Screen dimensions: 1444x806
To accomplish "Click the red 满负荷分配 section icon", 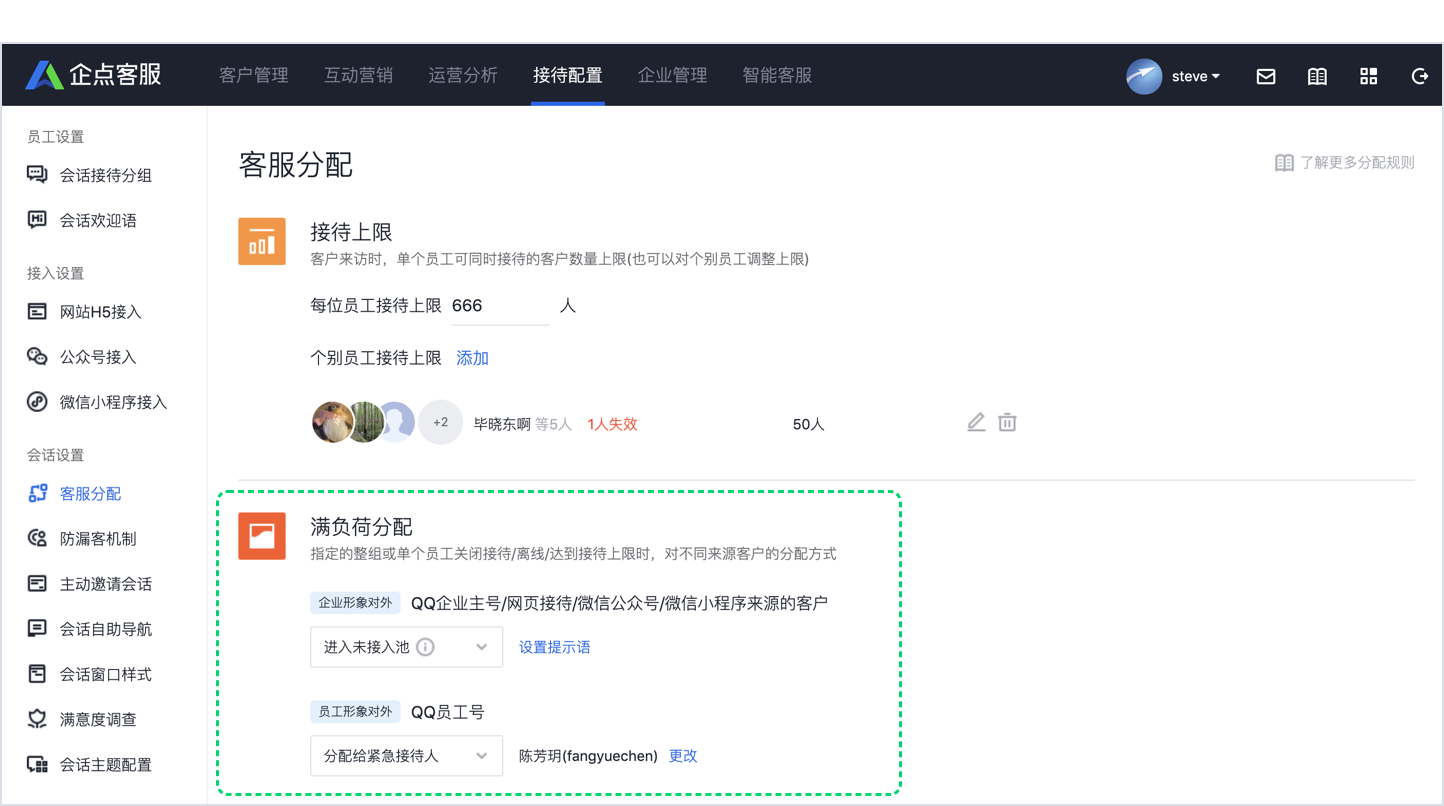I will tap(262, 536).
